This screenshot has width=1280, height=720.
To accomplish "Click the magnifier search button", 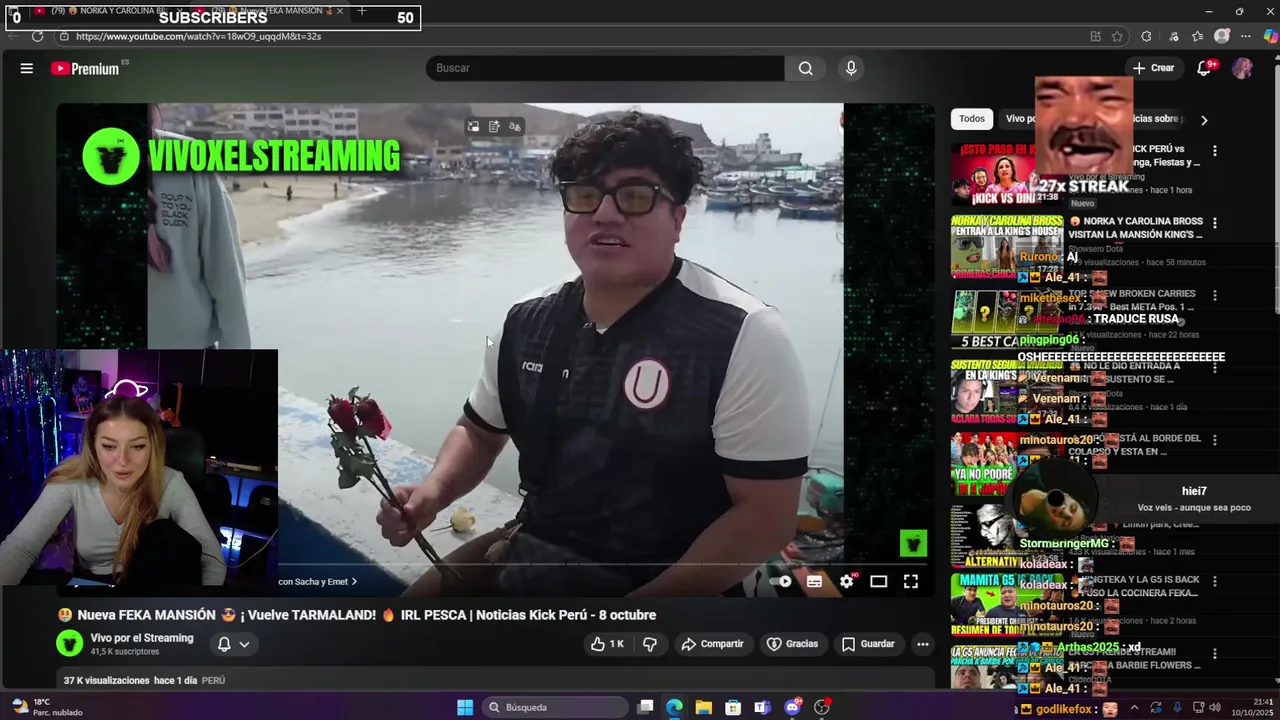I will (806, 68).
